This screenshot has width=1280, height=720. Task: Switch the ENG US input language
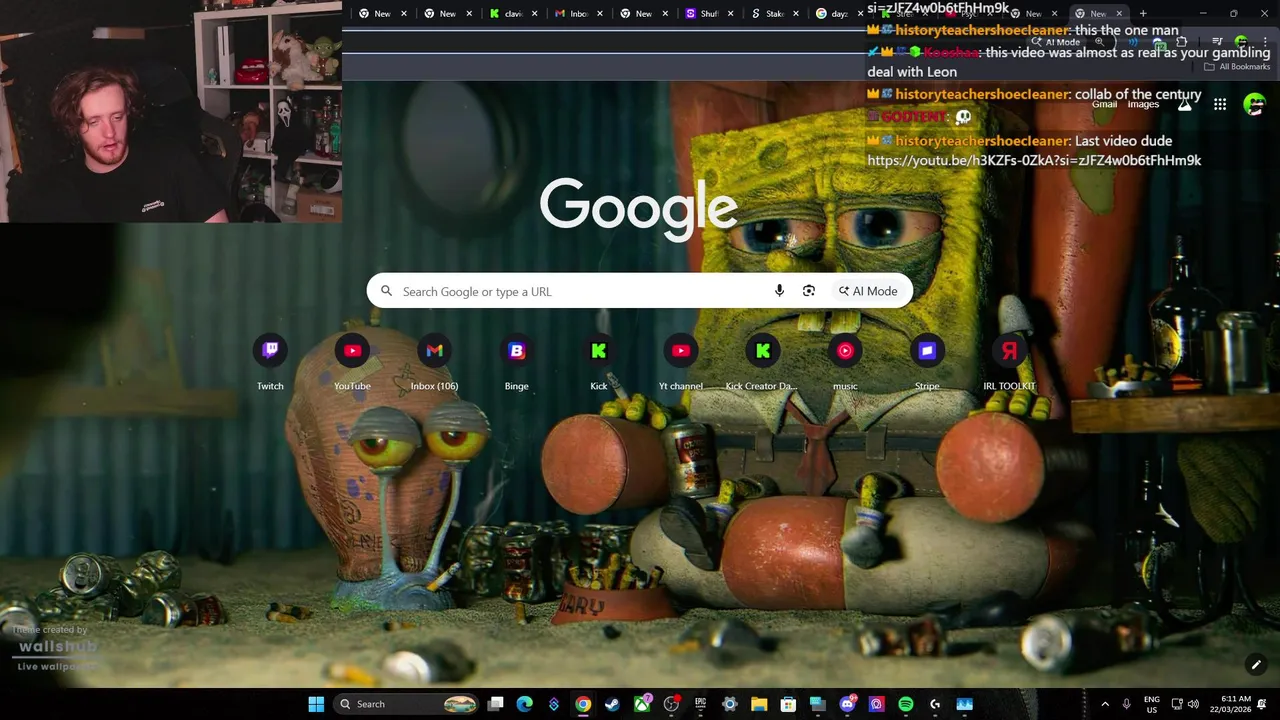pyautogui.click(x=1152, y=704)
